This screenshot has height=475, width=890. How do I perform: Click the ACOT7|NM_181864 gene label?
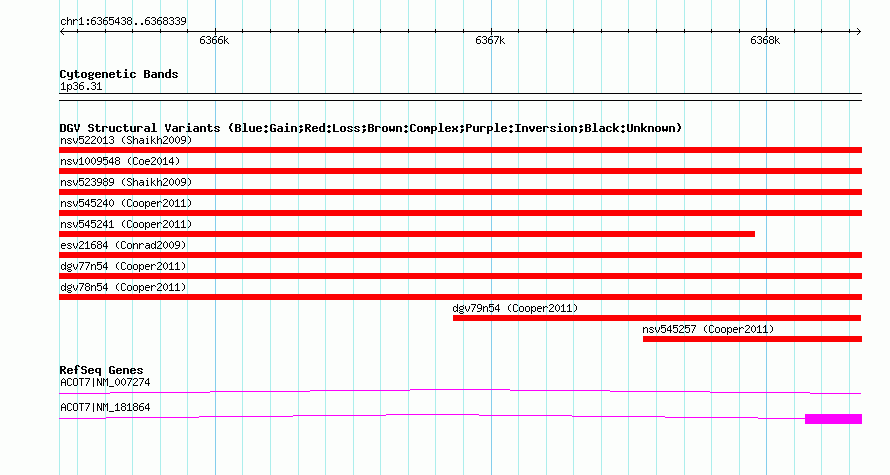[x=105, y=407]
